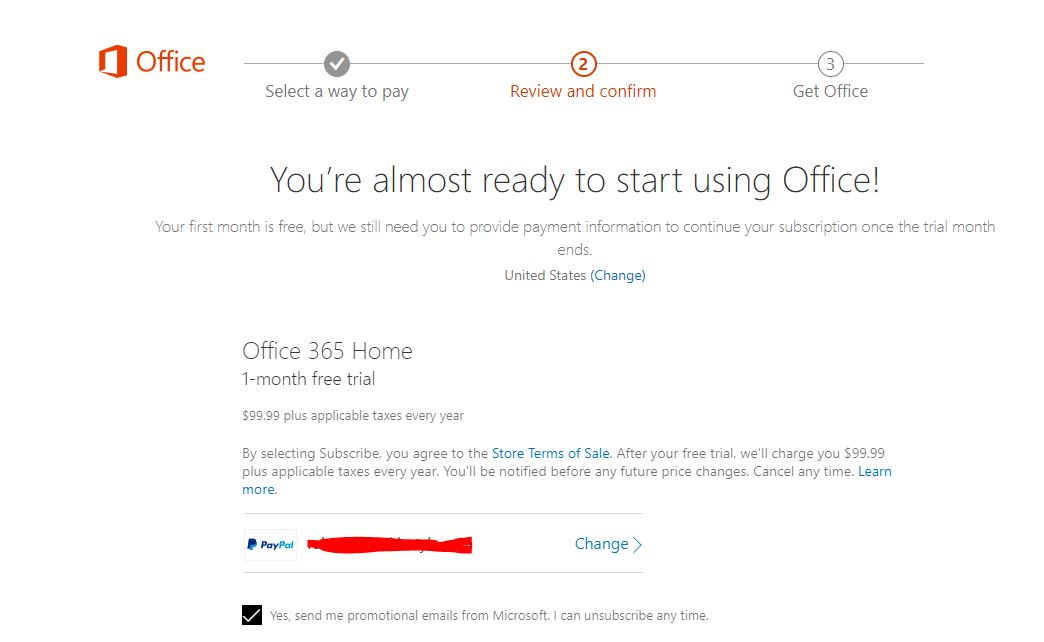The width and height of the screenshot is (1044, 642).
Task: Click the Office 365 Home product title
Action: pos(327,351)
